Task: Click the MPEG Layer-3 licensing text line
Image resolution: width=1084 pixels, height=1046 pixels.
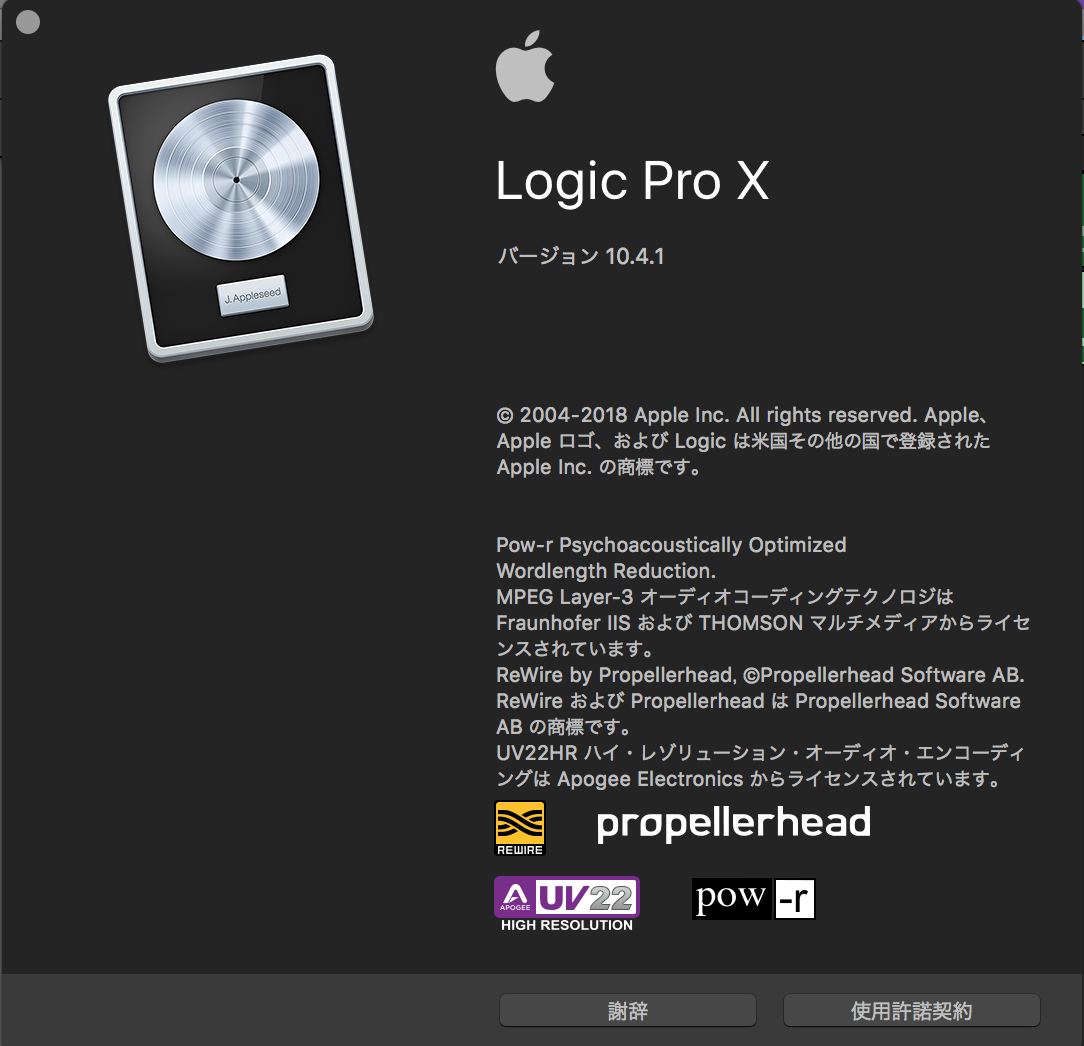Action: tap(725, 597)
